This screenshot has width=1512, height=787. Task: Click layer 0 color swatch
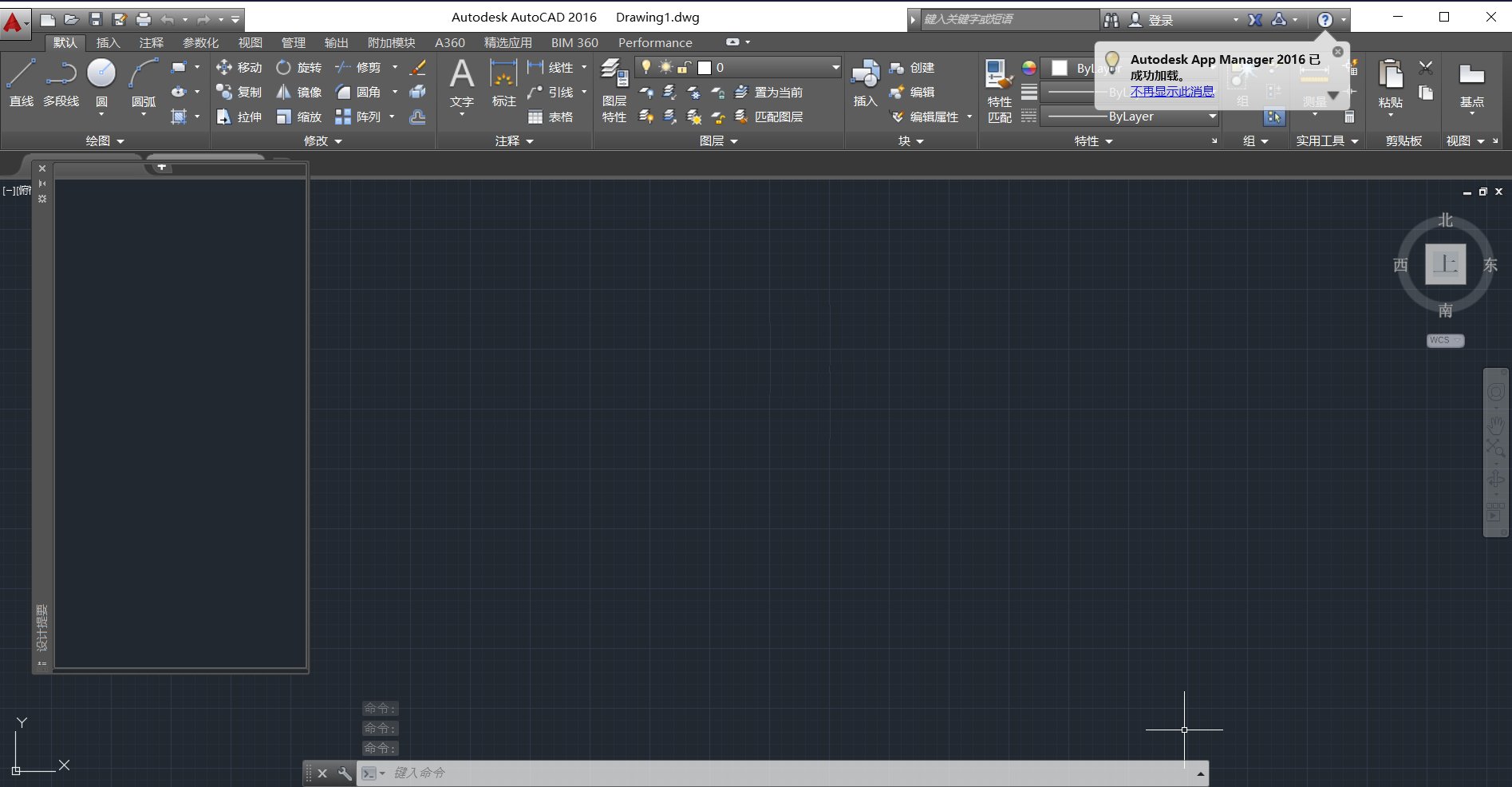(x=705, y=68)
